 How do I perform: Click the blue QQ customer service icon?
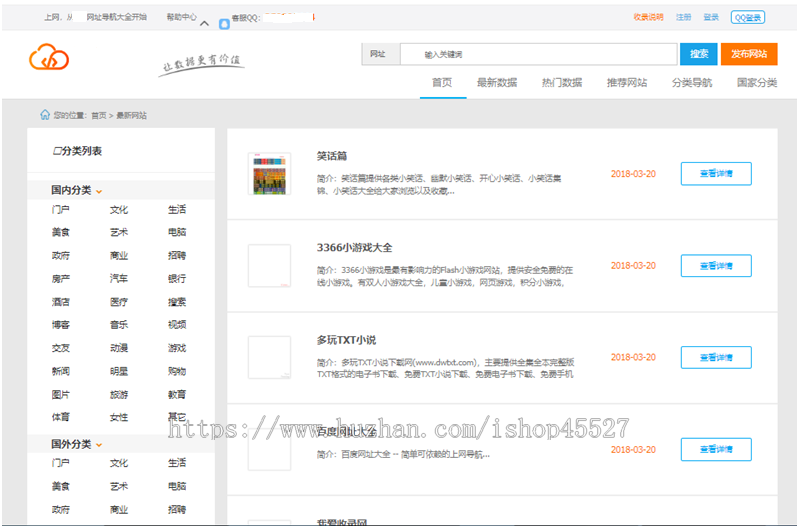tap(224, 23)
